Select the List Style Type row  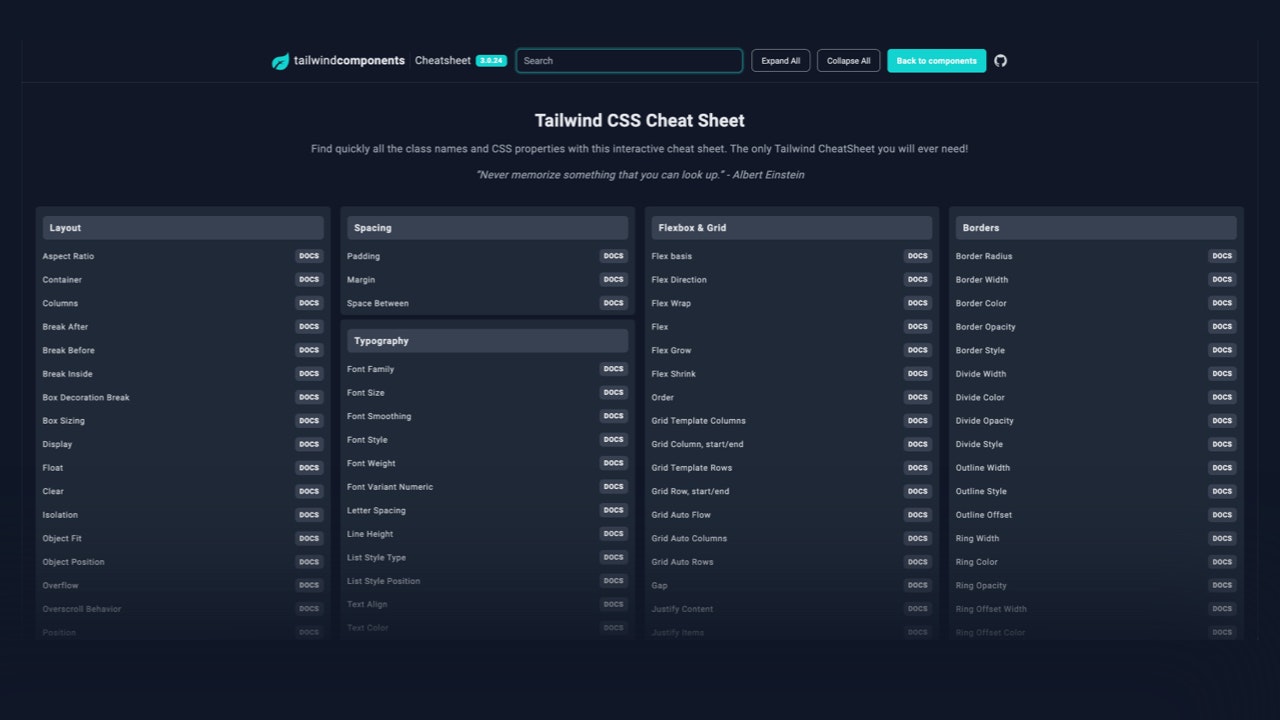487,557
